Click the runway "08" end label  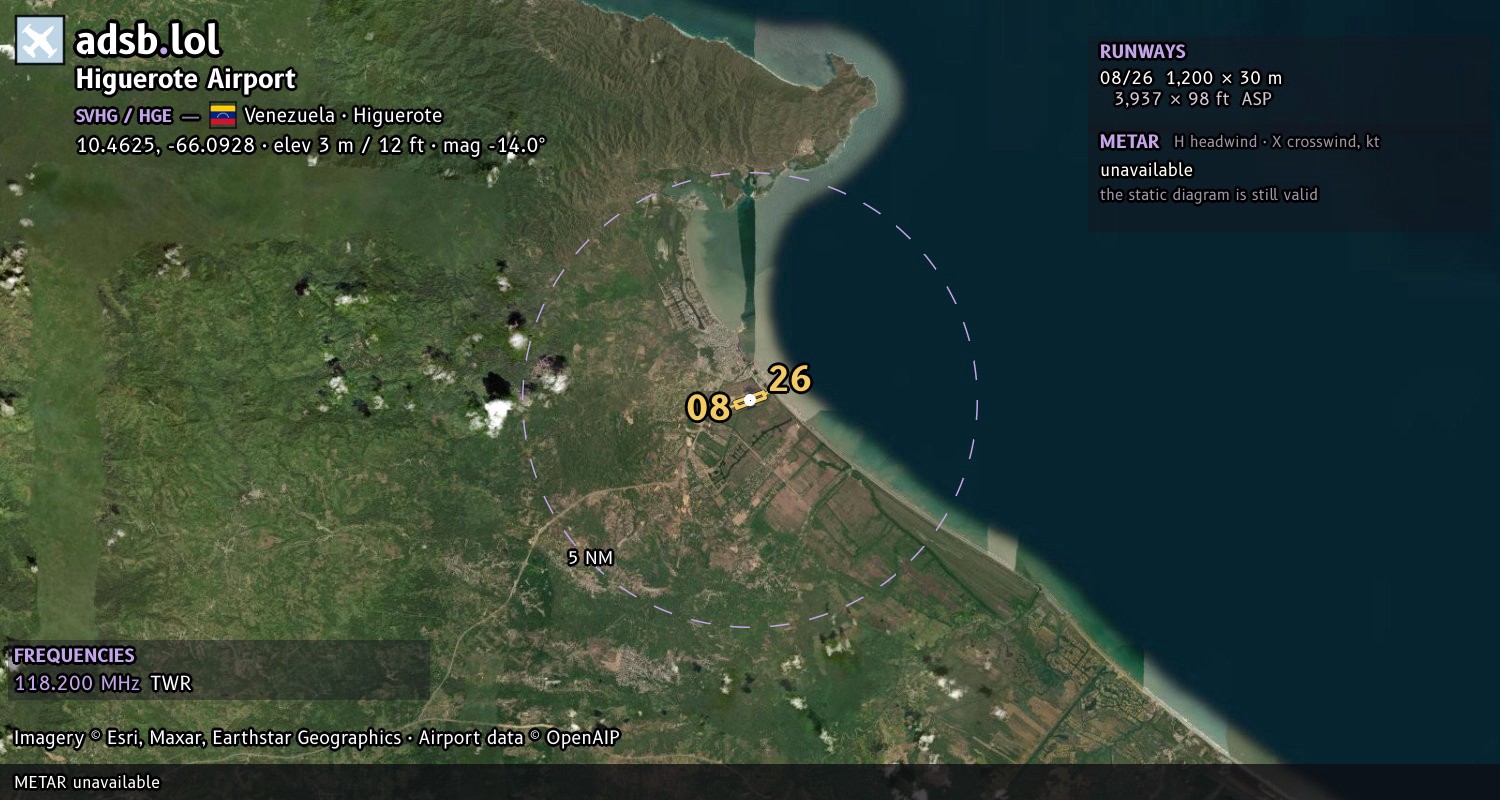708,408
